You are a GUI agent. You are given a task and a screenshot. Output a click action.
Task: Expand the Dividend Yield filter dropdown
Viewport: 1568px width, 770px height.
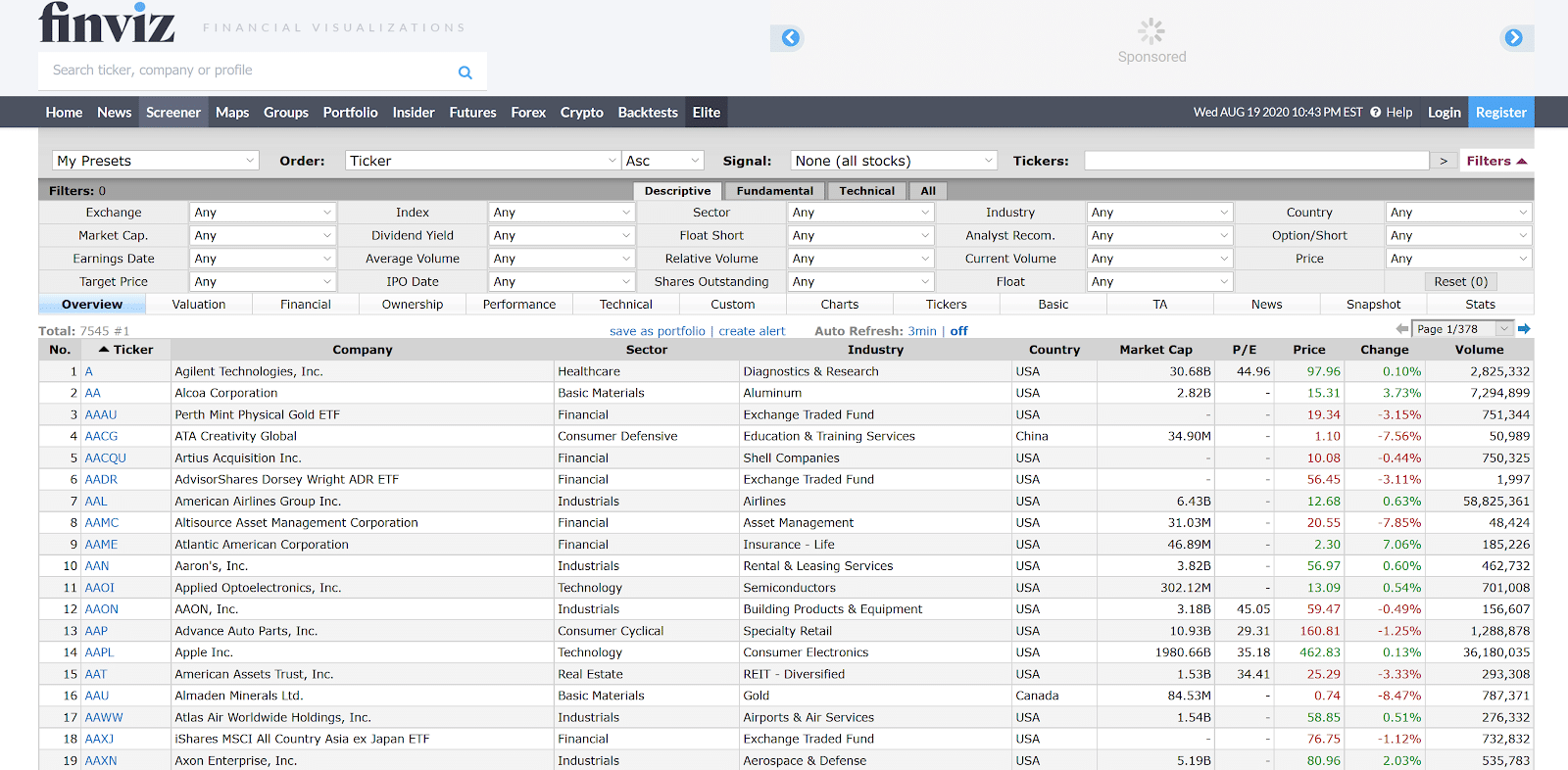tap(562, 236)
